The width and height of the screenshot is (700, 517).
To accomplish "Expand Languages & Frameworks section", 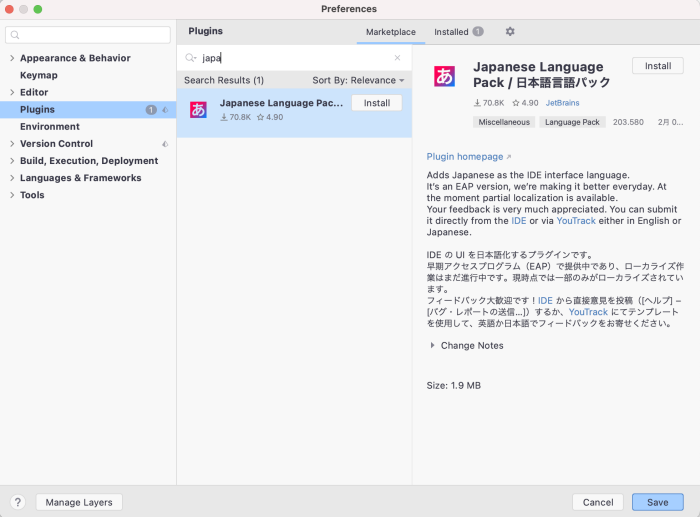I will tap(12, 178).
